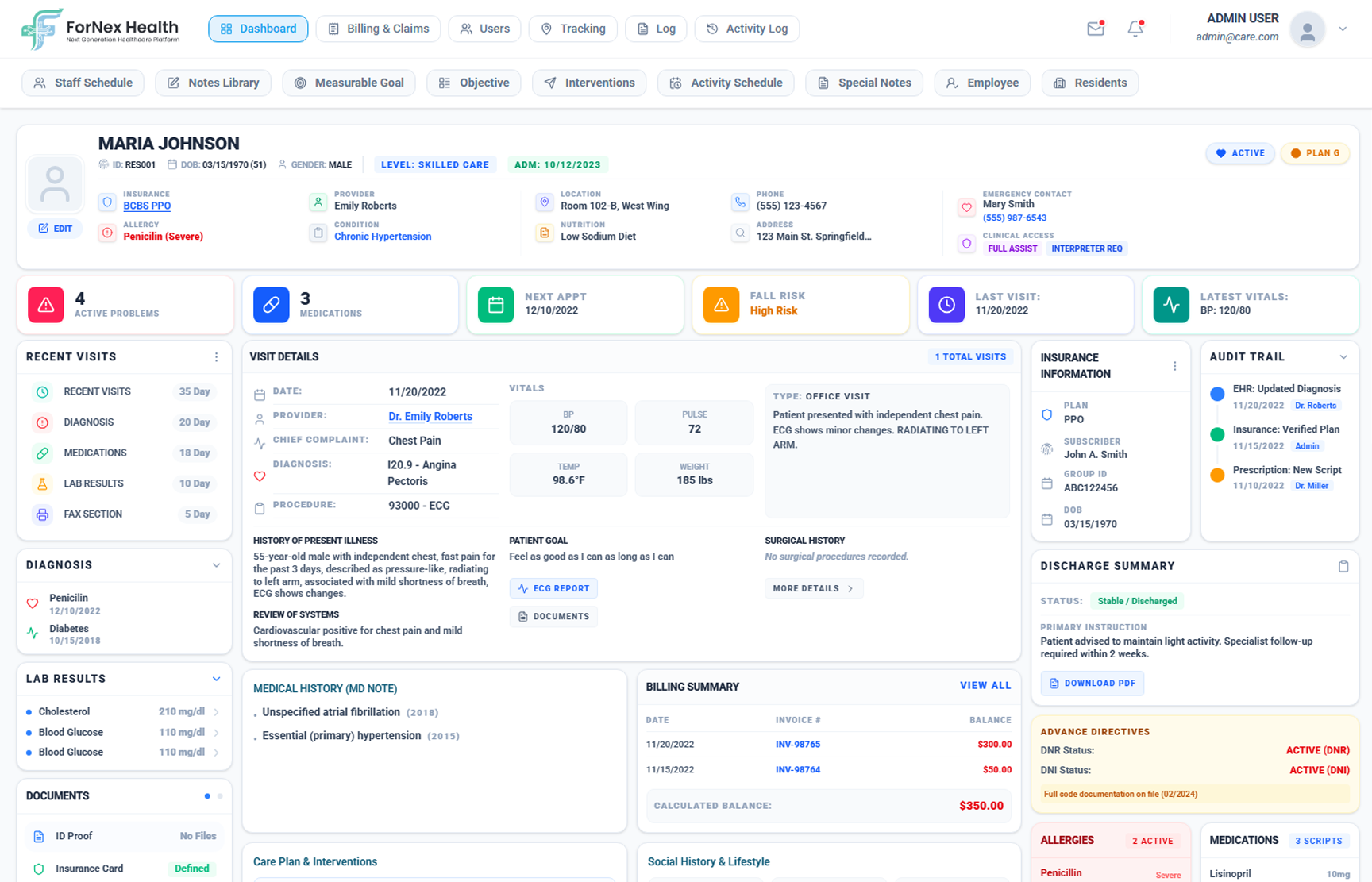This screenshot has width=1372, height=882.
Task: Click the ECG REPORT button
Action: click(x=553, y=587)
